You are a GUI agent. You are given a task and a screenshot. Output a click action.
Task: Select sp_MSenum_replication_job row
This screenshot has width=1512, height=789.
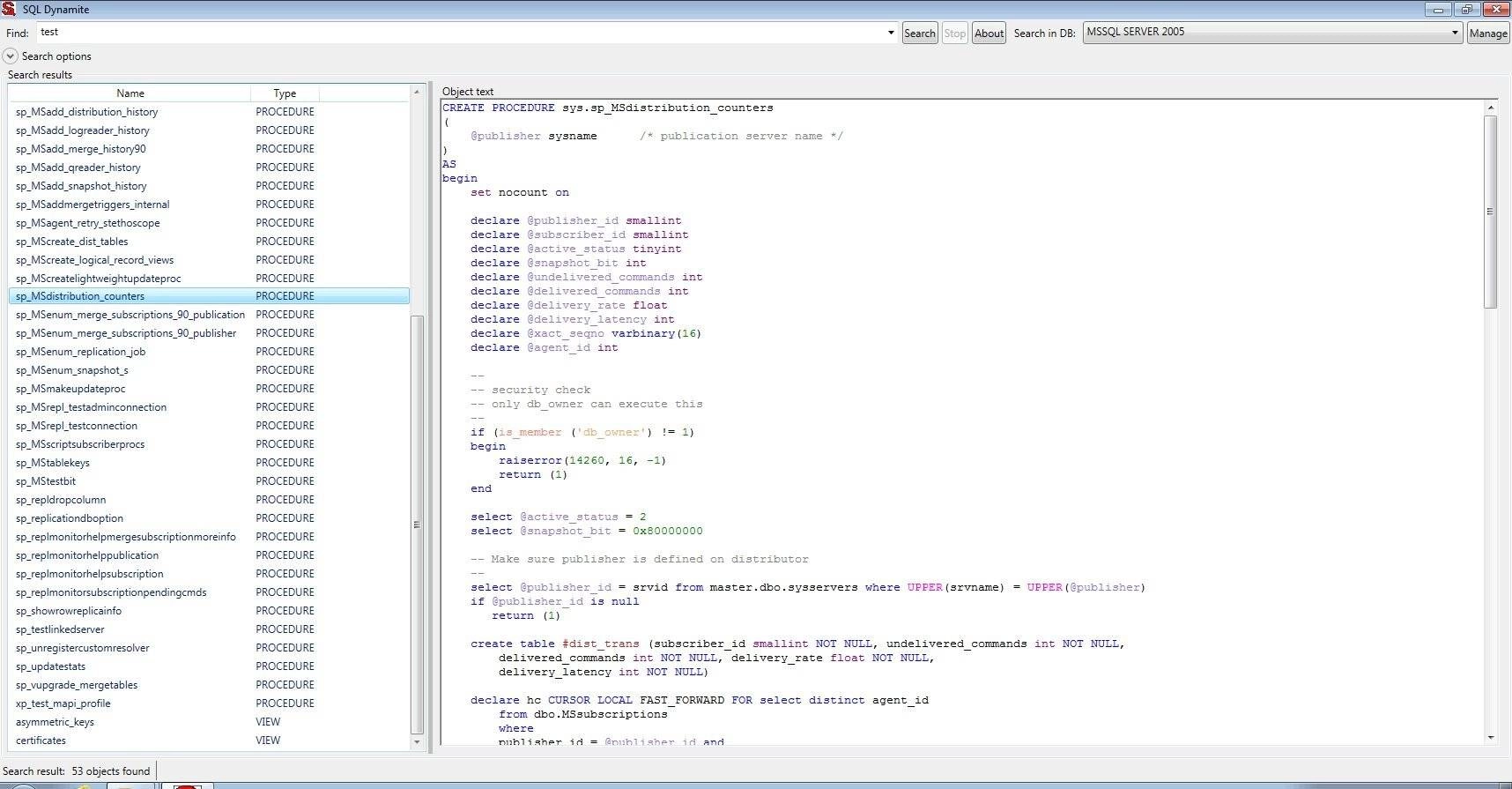click(210, 352)
